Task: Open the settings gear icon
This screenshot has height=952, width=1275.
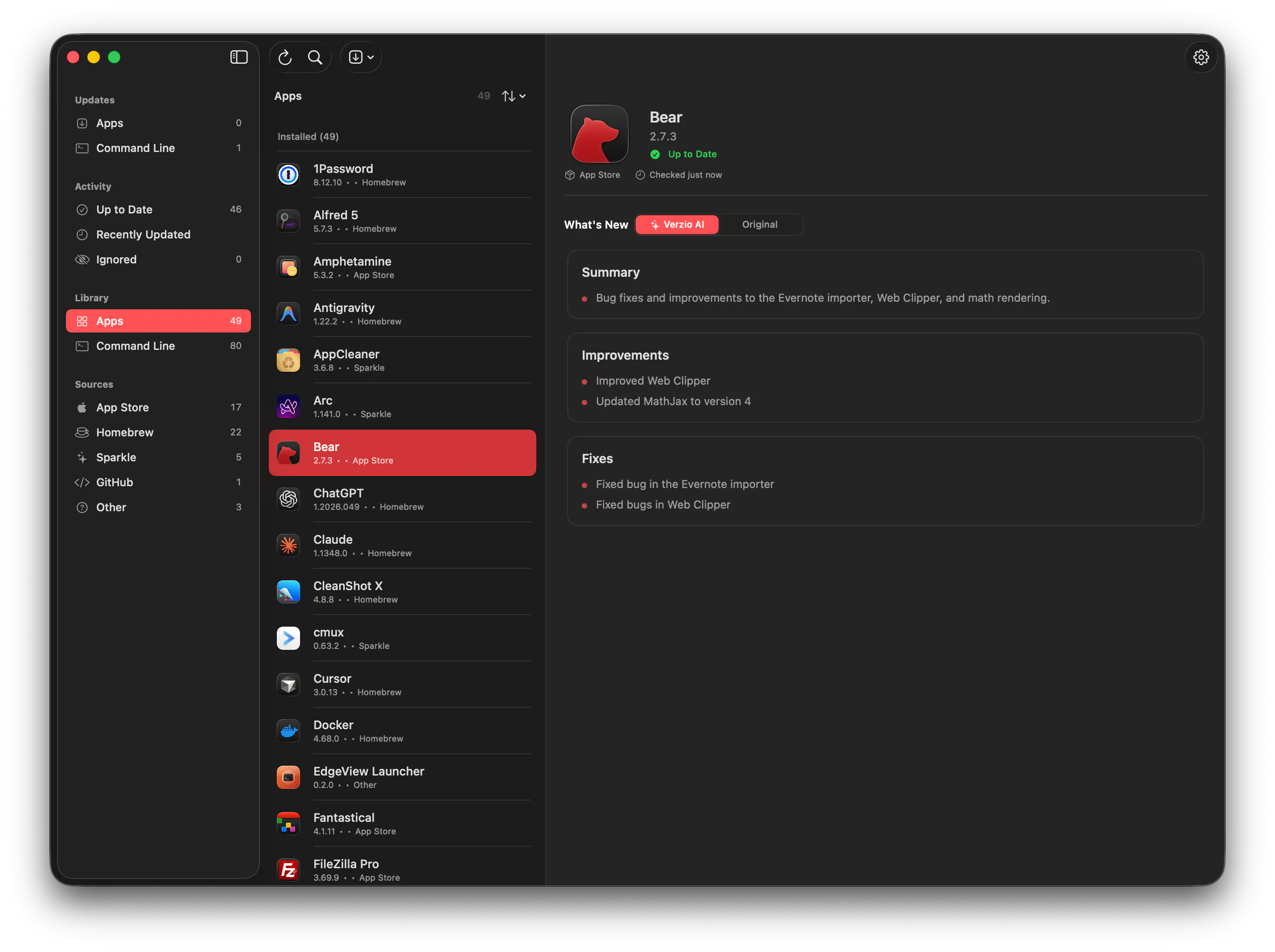Action: (x=1201, y=57)
